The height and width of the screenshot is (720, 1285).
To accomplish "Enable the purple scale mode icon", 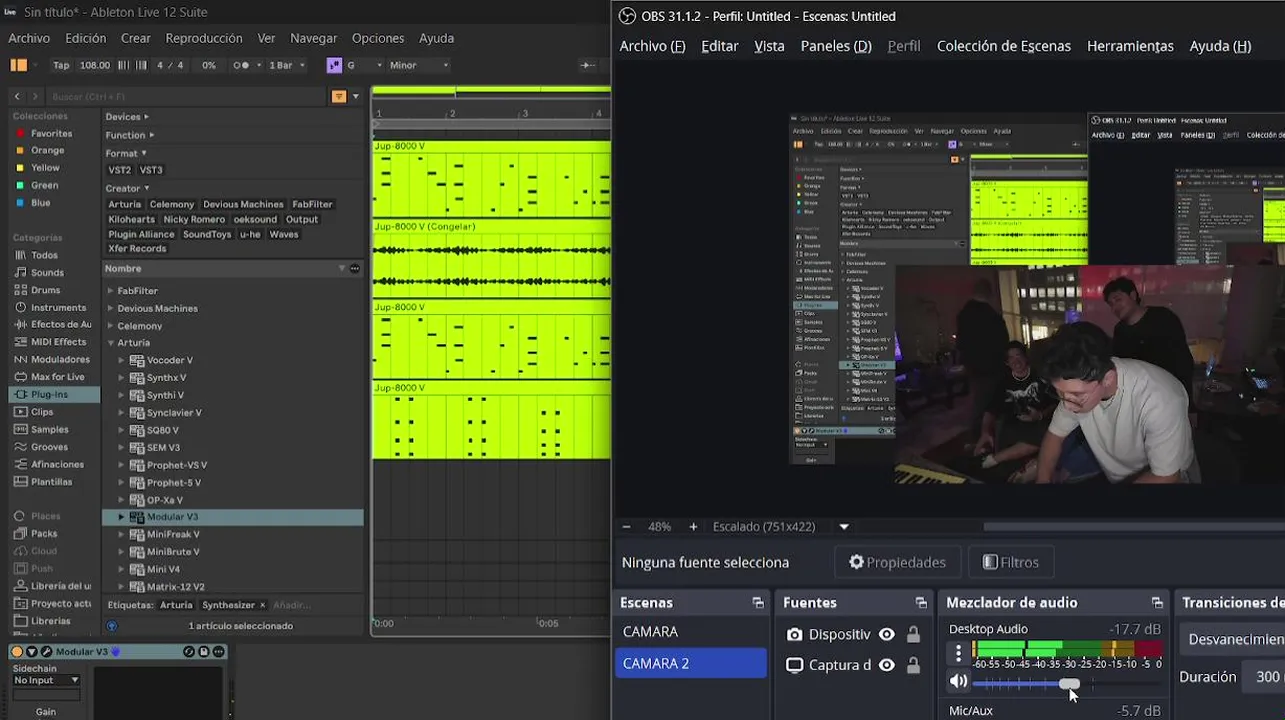I will click(x=334, y=65).
